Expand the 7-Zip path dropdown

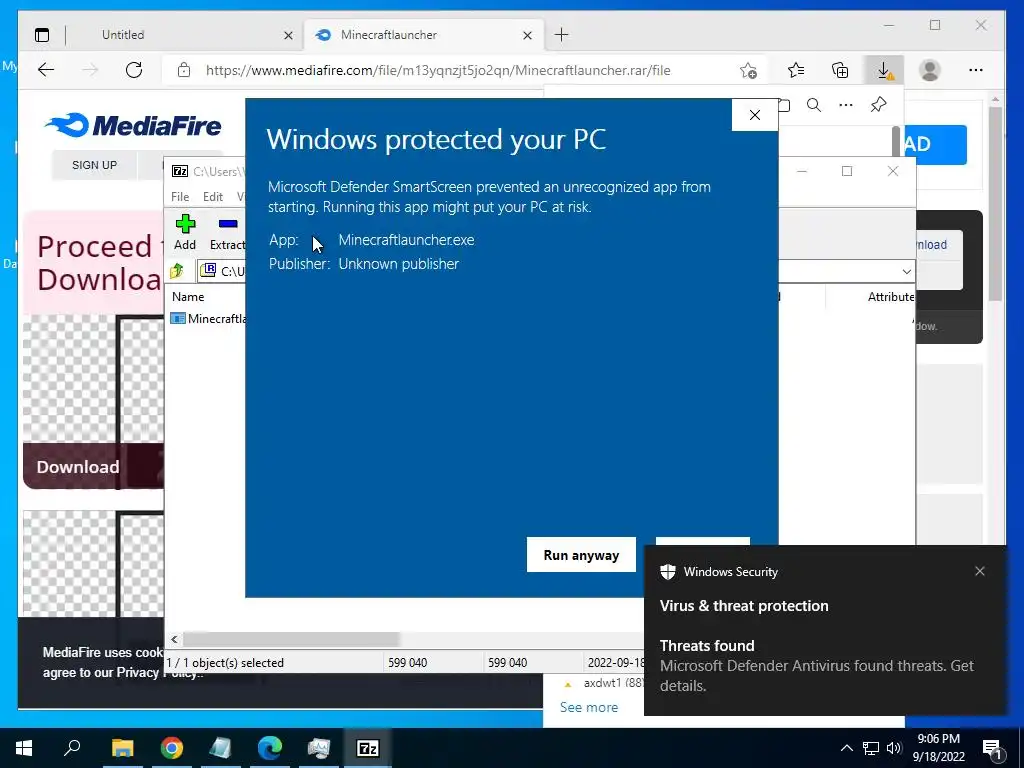[906, 271]
